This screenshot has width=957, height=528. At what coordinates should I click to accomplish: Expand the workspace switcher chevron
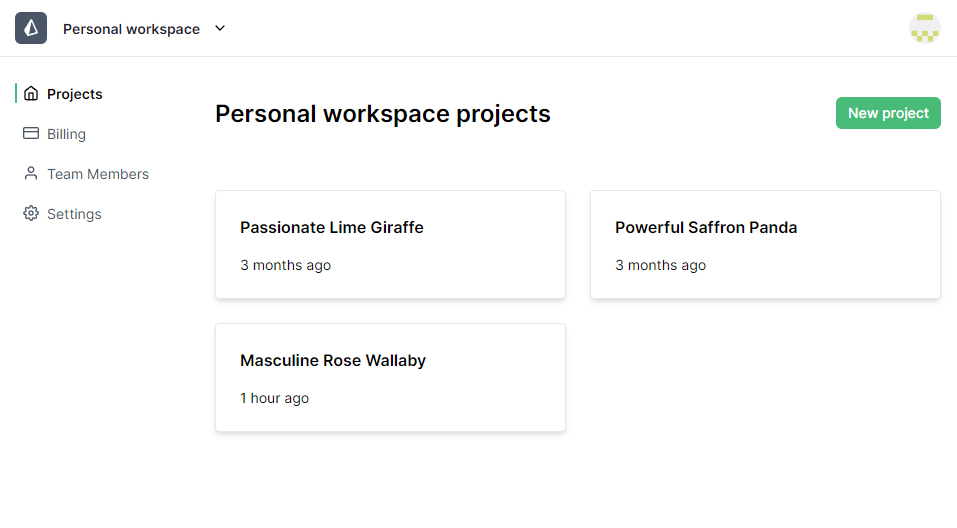[220, 28]
